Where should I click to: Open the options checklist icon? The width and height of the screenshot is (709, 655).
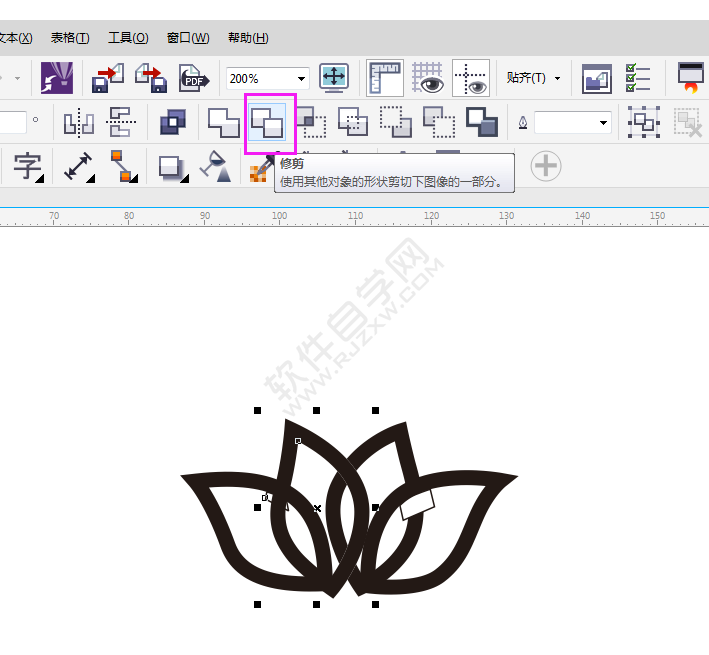click(x=638, y=78)
